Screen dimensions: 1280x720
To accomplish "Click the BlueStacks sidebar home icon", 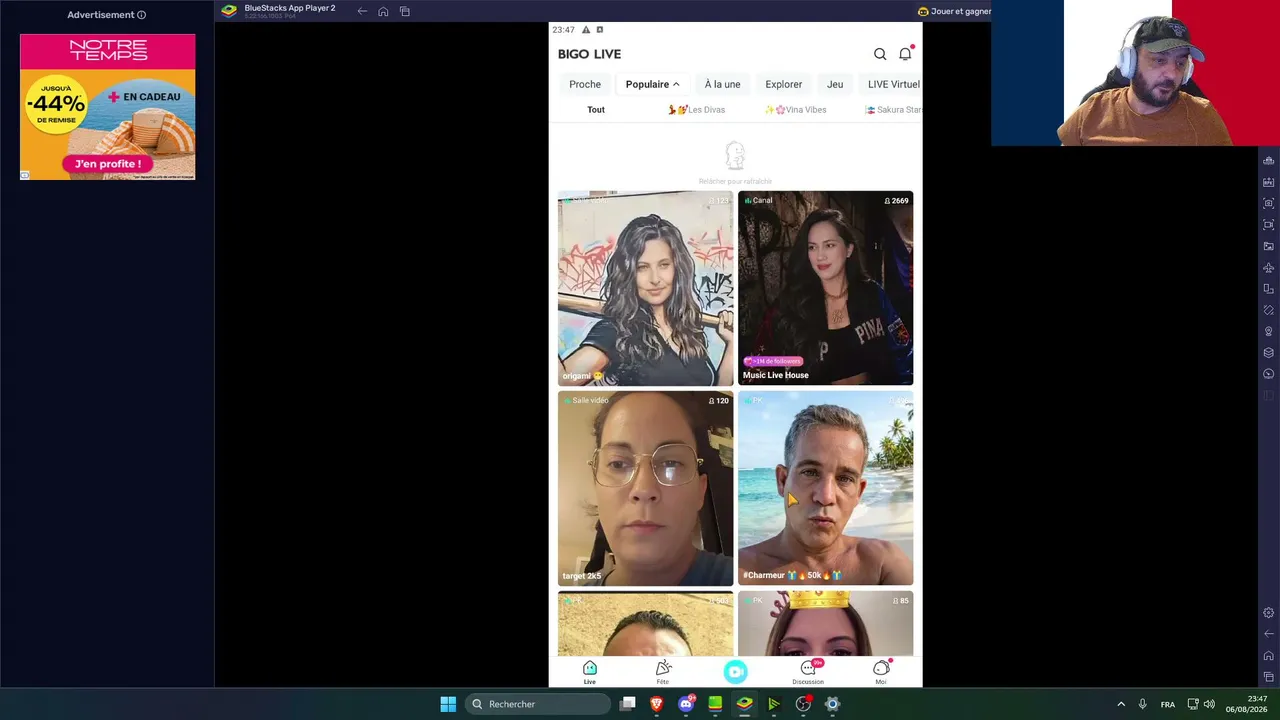I will pos(1269,656).
